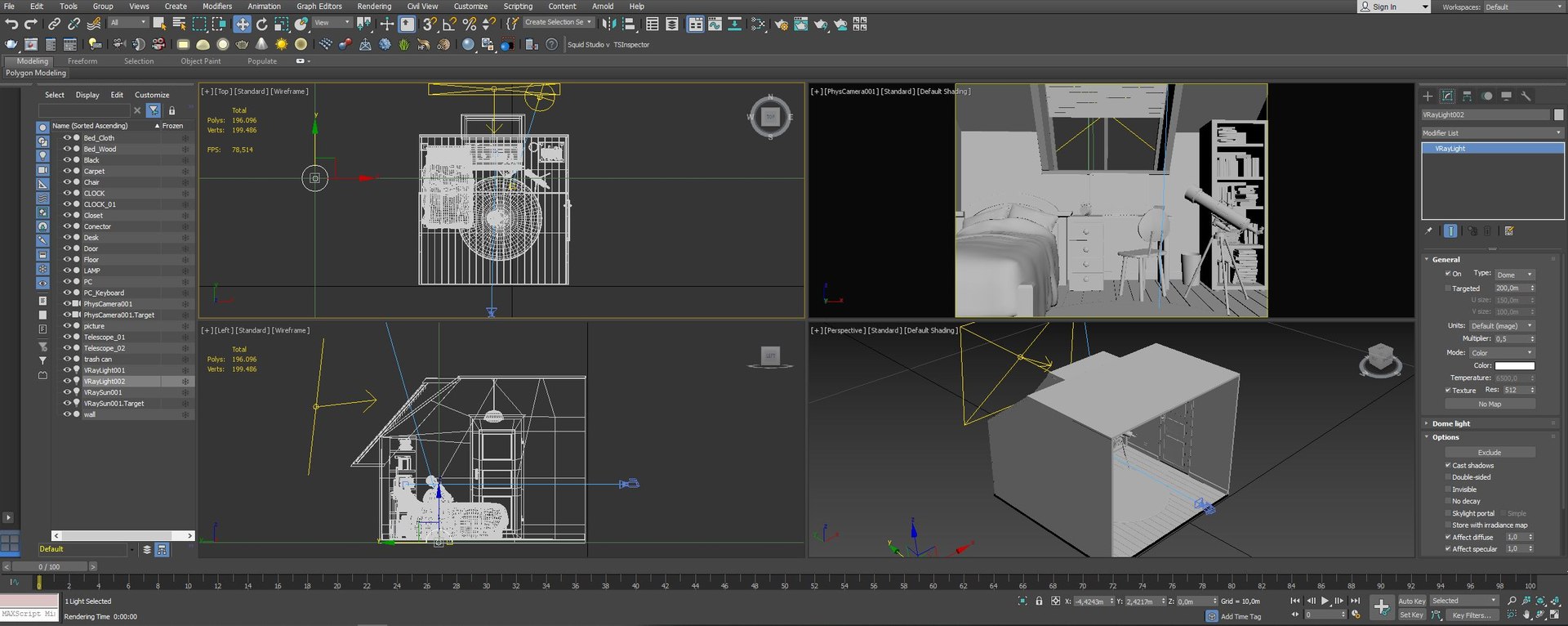The image size is (1568, 626).
Task: Click the light Color white swatch
Action: pyautogui.click(x=1515, y=365)
